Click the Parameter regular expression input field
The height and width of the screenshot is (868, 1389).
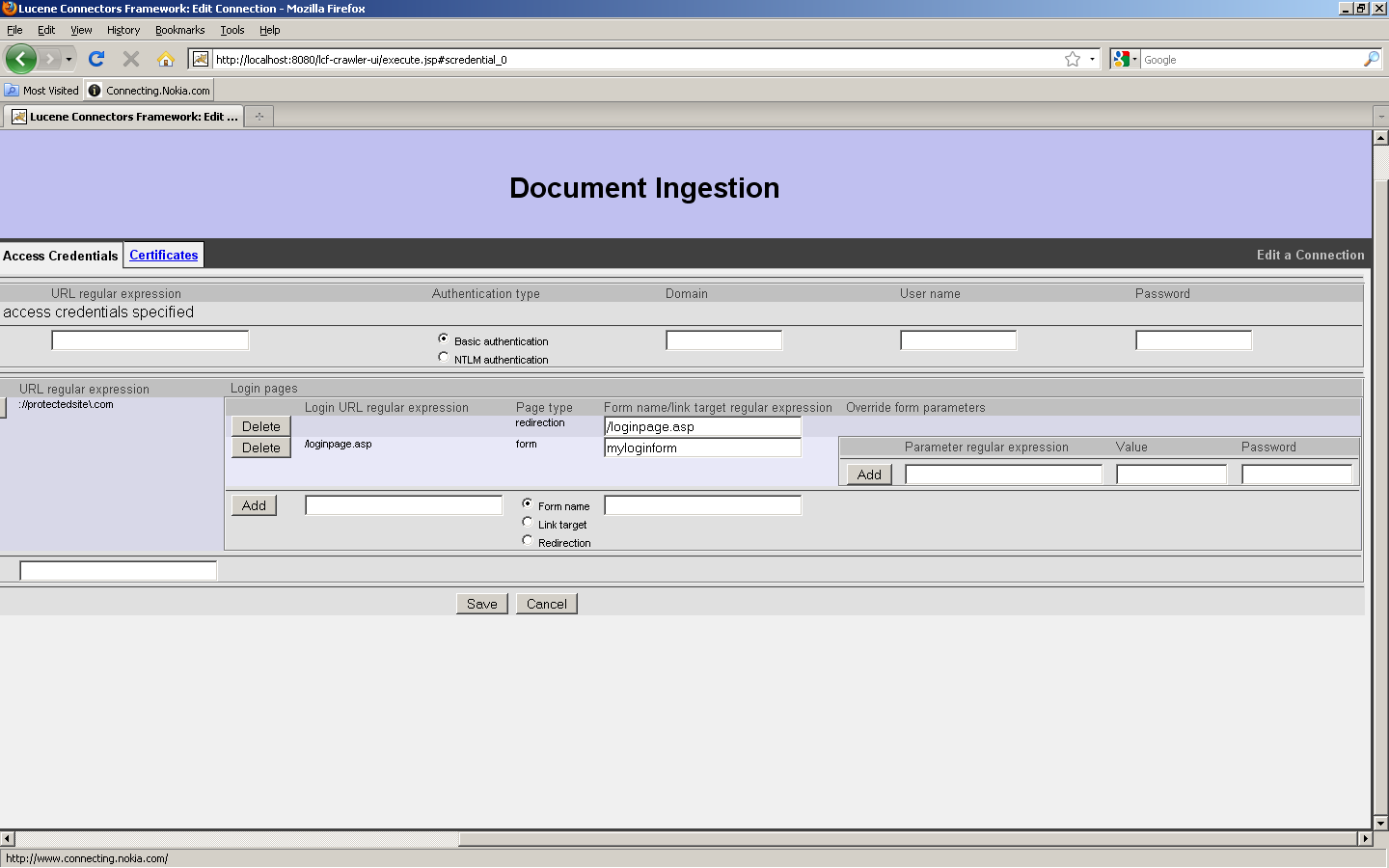[x=1003, y=475]
